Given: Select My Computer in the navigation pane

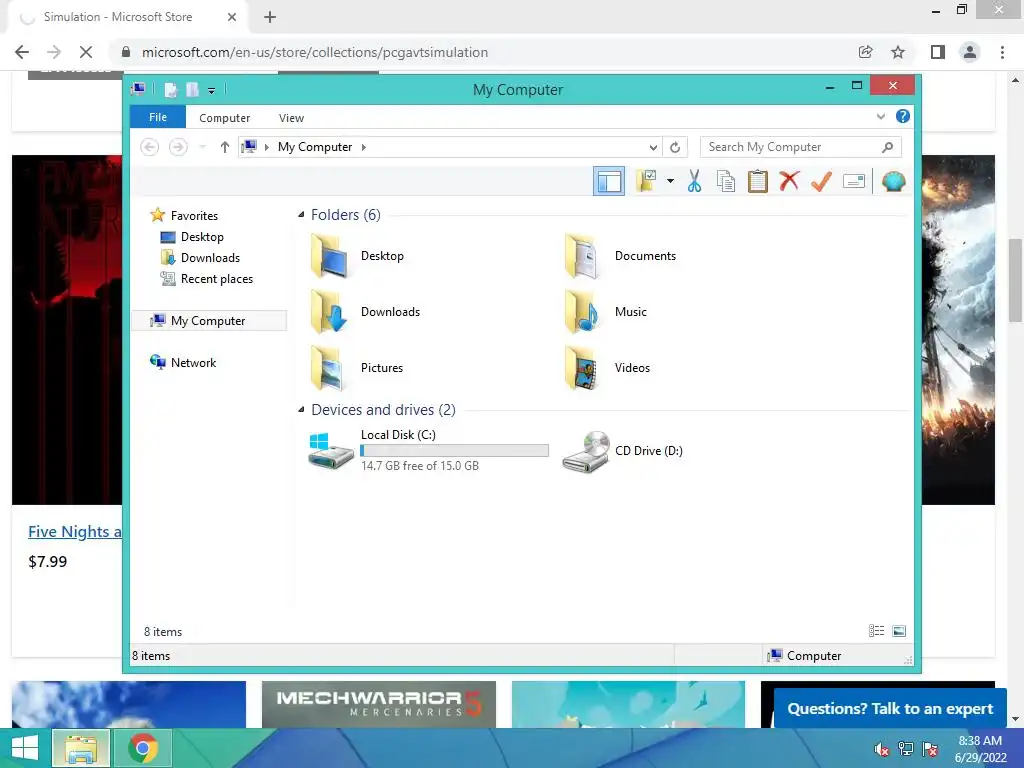Looking at the screenshot, I should [209, 321].
